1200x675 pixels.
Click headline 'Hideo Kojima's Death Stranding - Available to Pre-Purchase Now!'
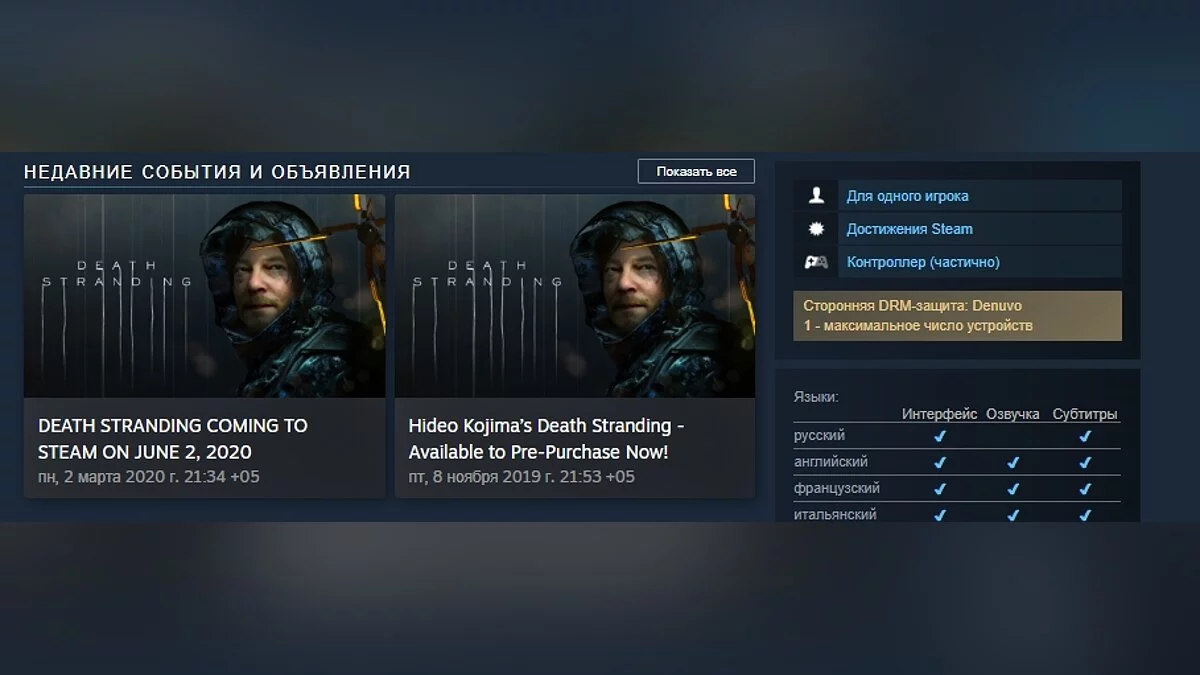(546, 438)
